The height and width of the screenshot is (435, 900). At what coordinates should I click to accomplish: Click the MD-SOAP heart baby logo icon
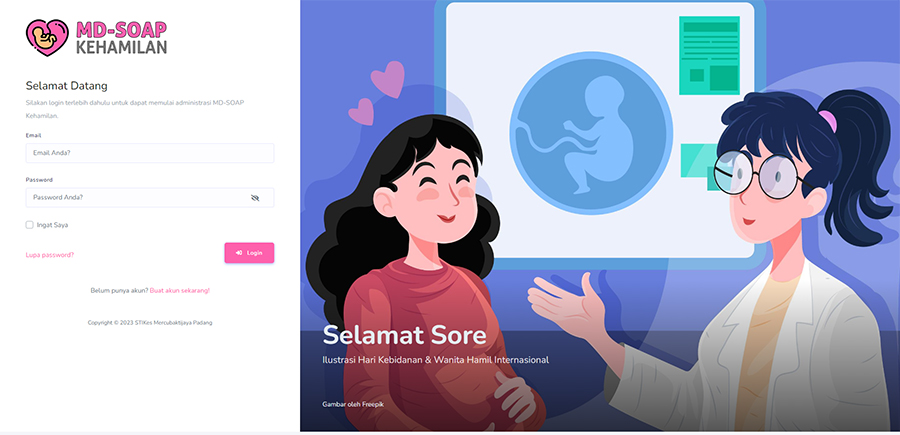pyautogui.click(x=47, y=38)
